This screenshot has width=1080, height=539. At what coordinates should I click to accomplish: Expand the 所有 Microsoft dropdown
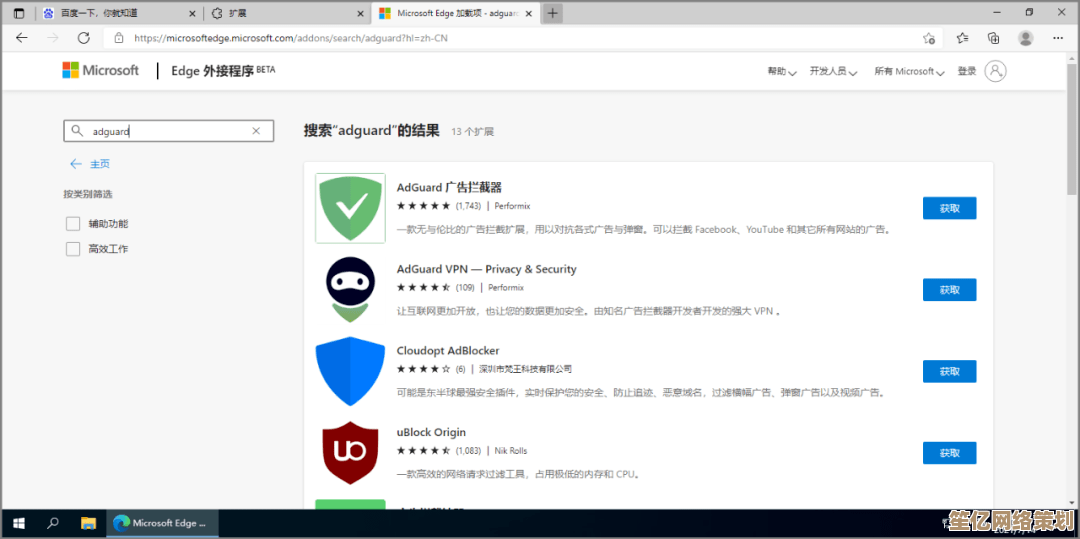pyautogui.click(x=908, y=71)
